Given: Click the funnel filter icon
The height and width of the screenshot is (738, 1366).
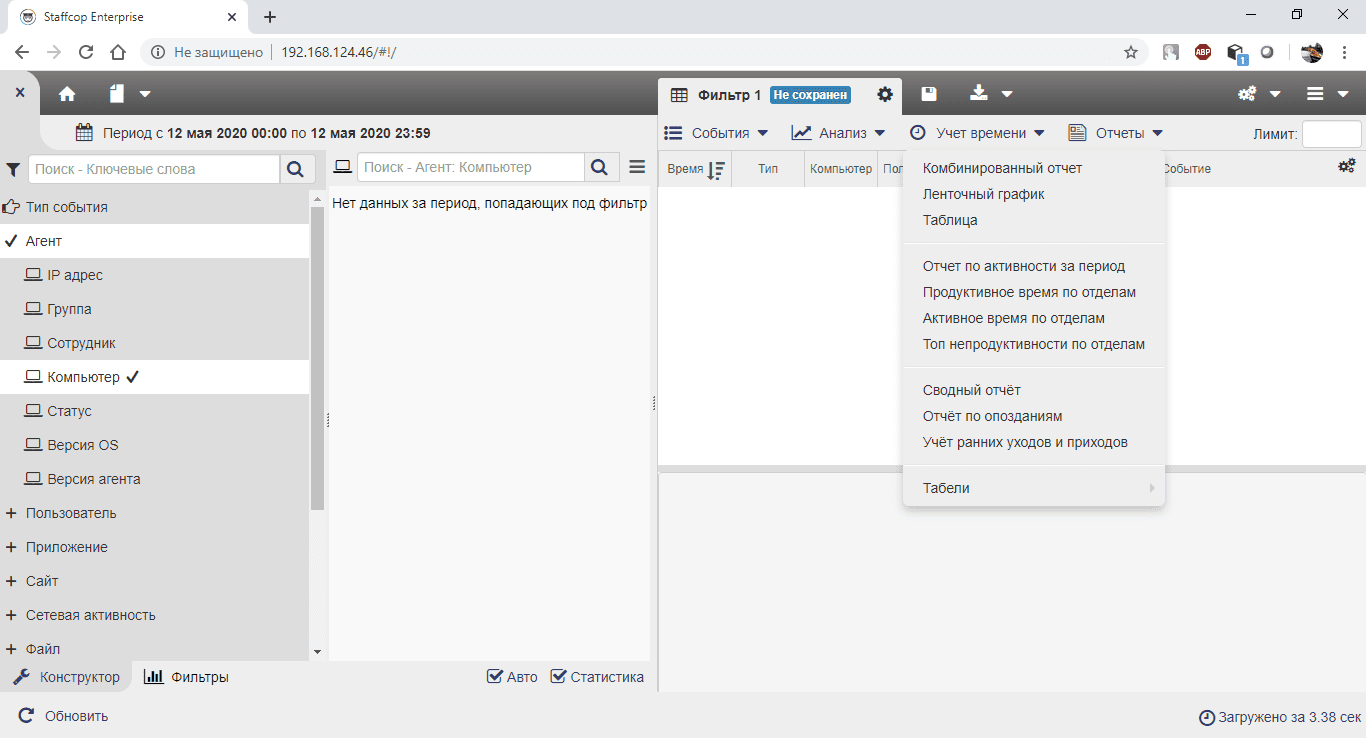Looking at the screenshot, I should click(14, 169).
